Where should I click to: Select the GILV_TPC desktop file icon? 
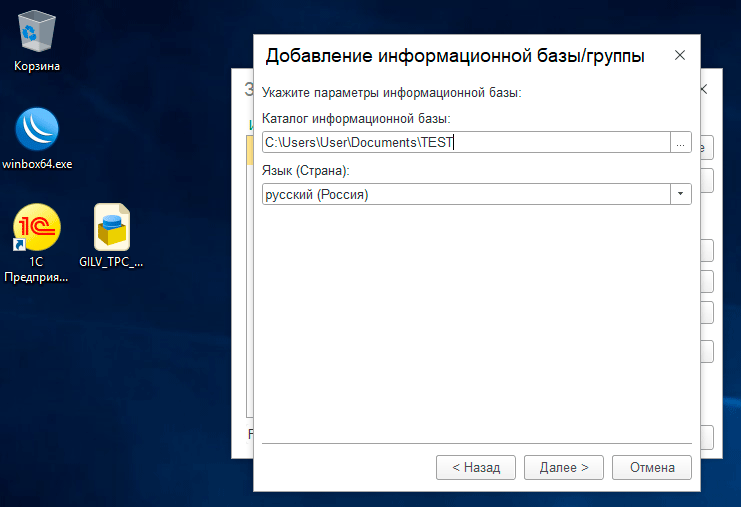[112, 227]
